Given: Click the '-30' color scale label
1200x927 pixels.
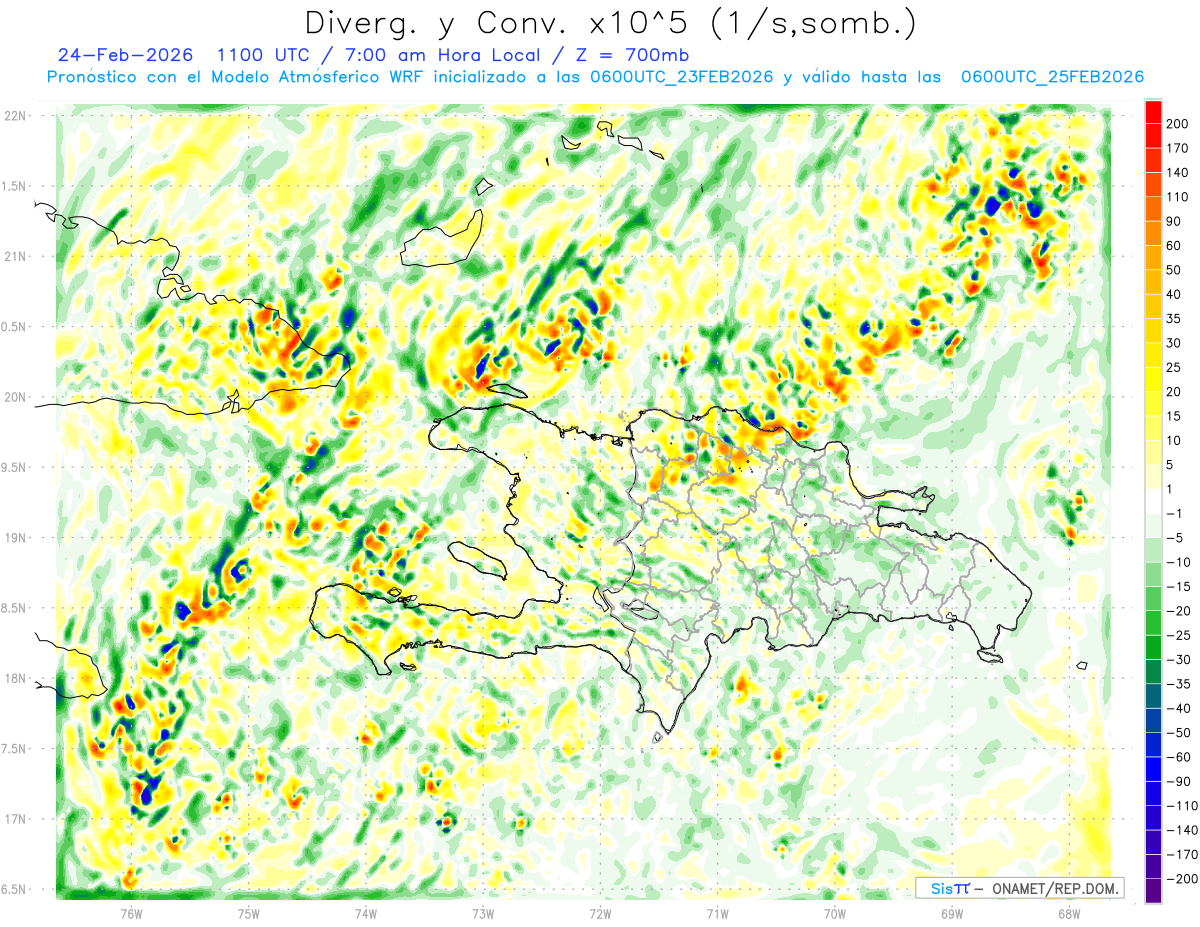Looking at the screenshot, I should click(x=1177, y=659).
